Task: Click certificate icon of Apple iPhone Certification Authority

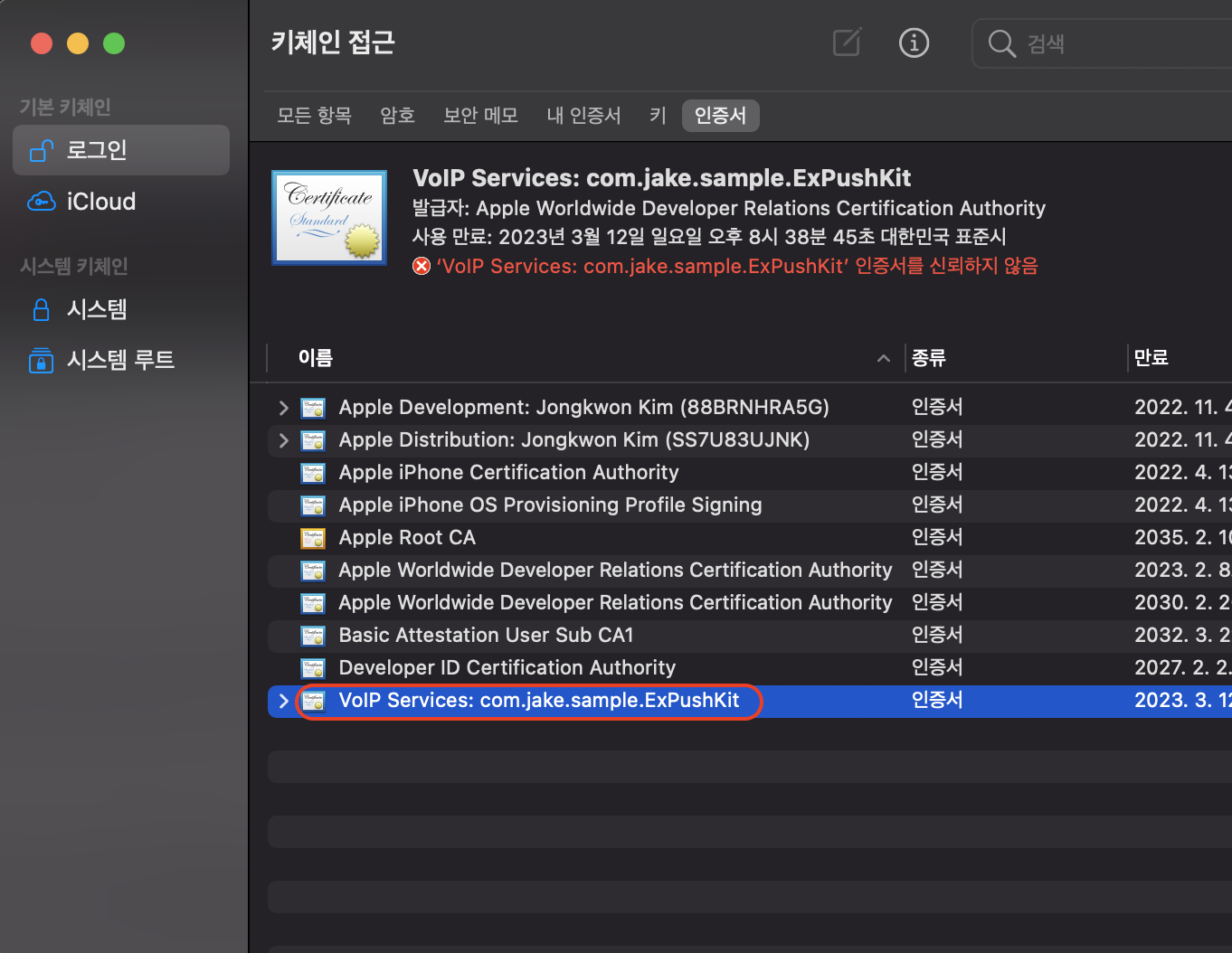Action: [313, 474]
